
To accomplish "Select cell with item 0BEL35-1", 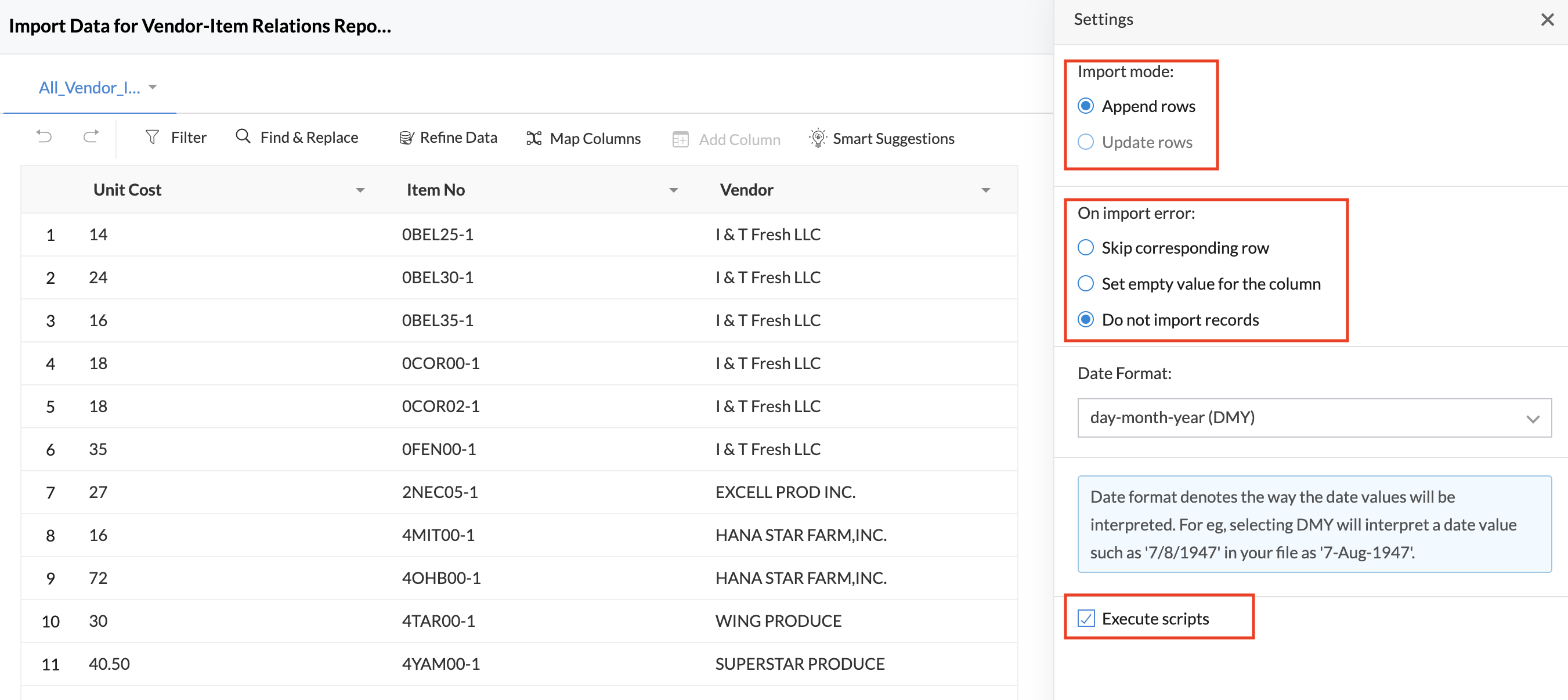I will (438, 320).
